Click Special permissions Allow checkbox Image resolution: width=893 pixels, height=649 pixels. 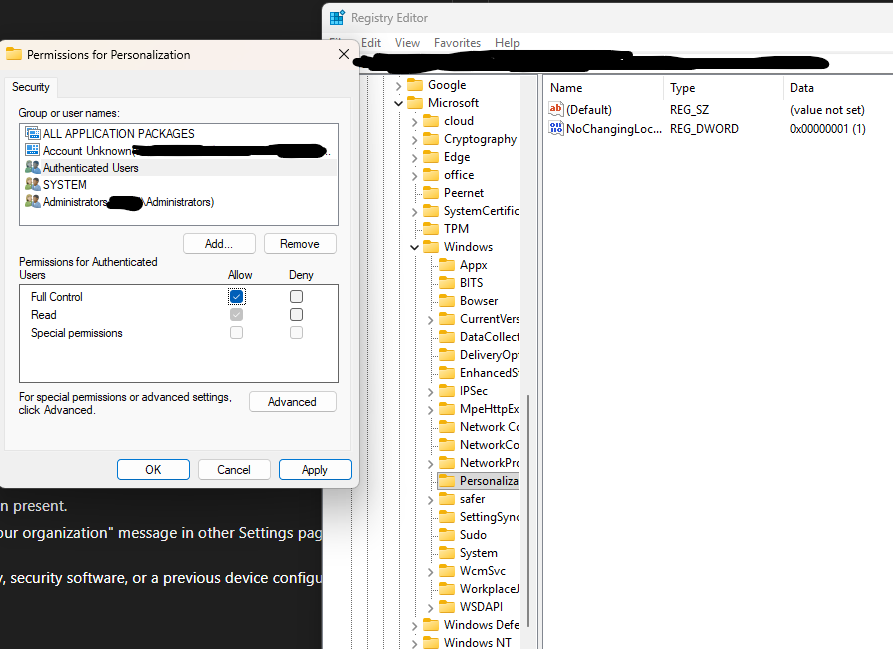(x=236, y=332)
